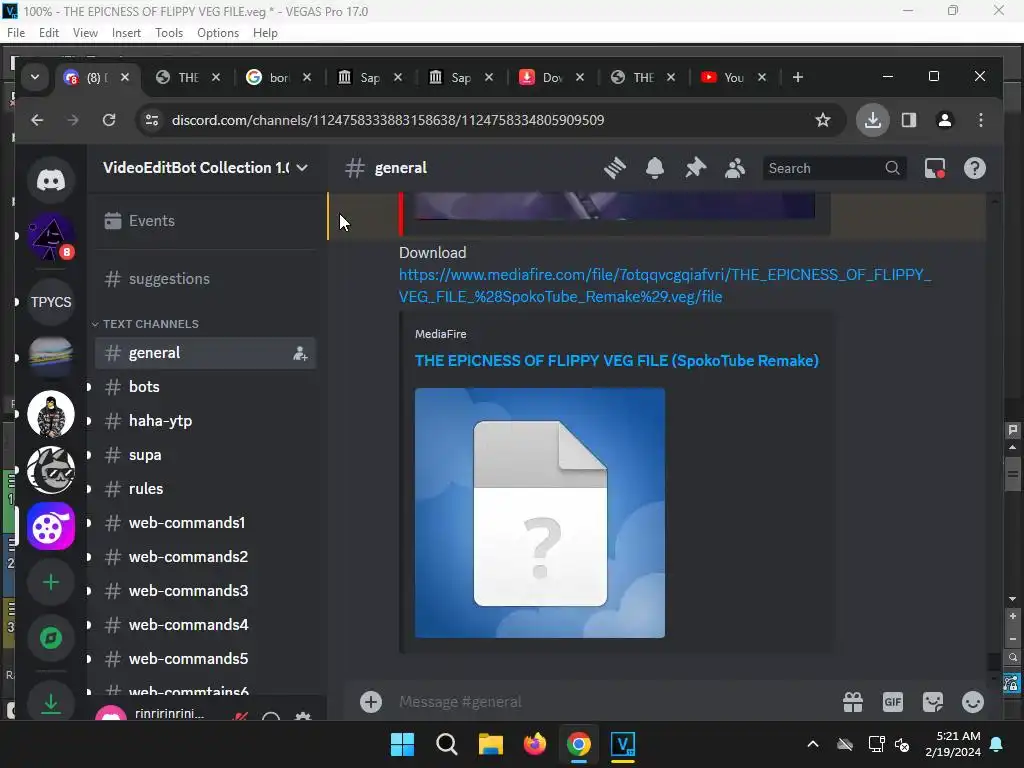Open Windows Start menu
Screen dimensions: 1024x768
[402, 744]
